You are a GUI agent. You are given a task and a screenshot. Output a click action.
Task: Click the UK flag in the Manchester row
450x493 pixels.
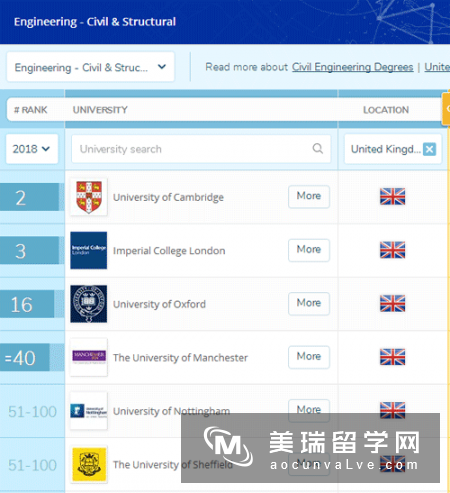[393, 357]
